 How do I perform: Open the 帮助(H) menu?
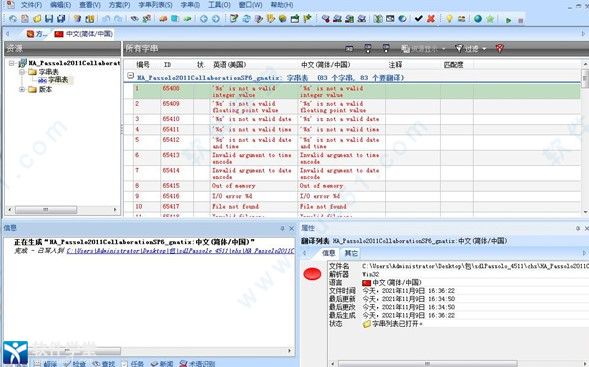tap(282, 5)
